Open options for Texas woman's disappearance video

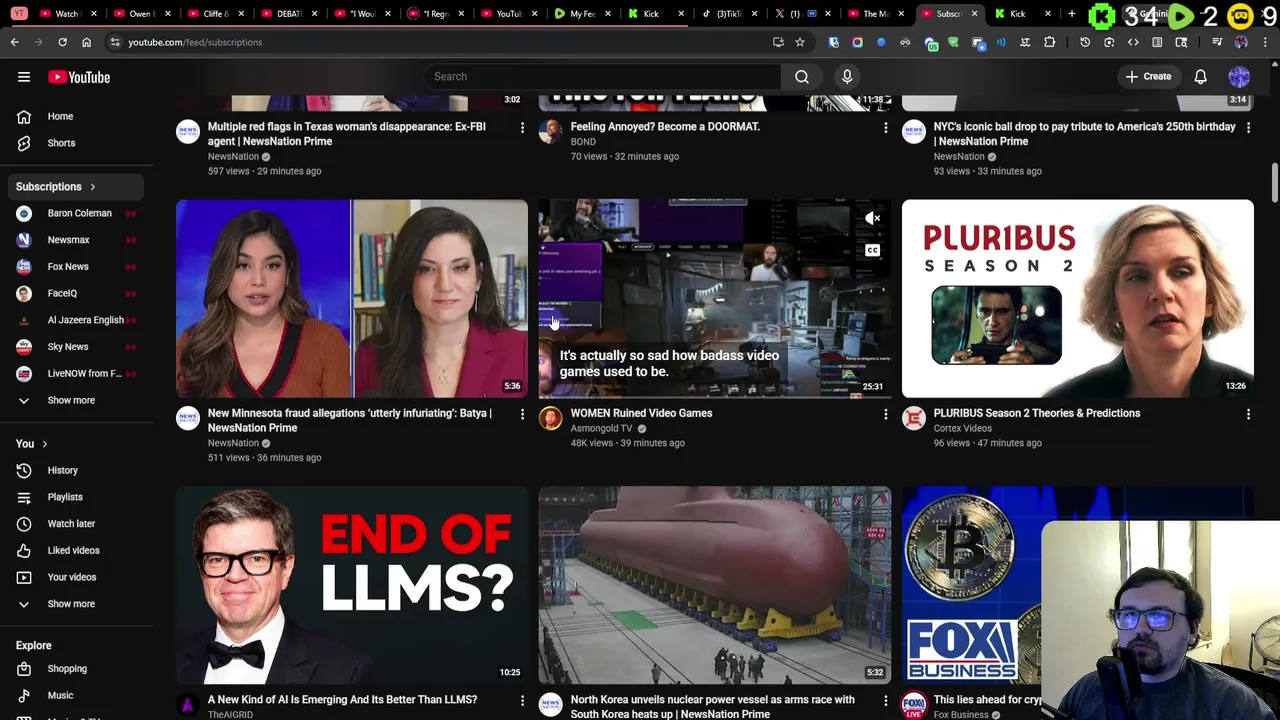(522, 128)
